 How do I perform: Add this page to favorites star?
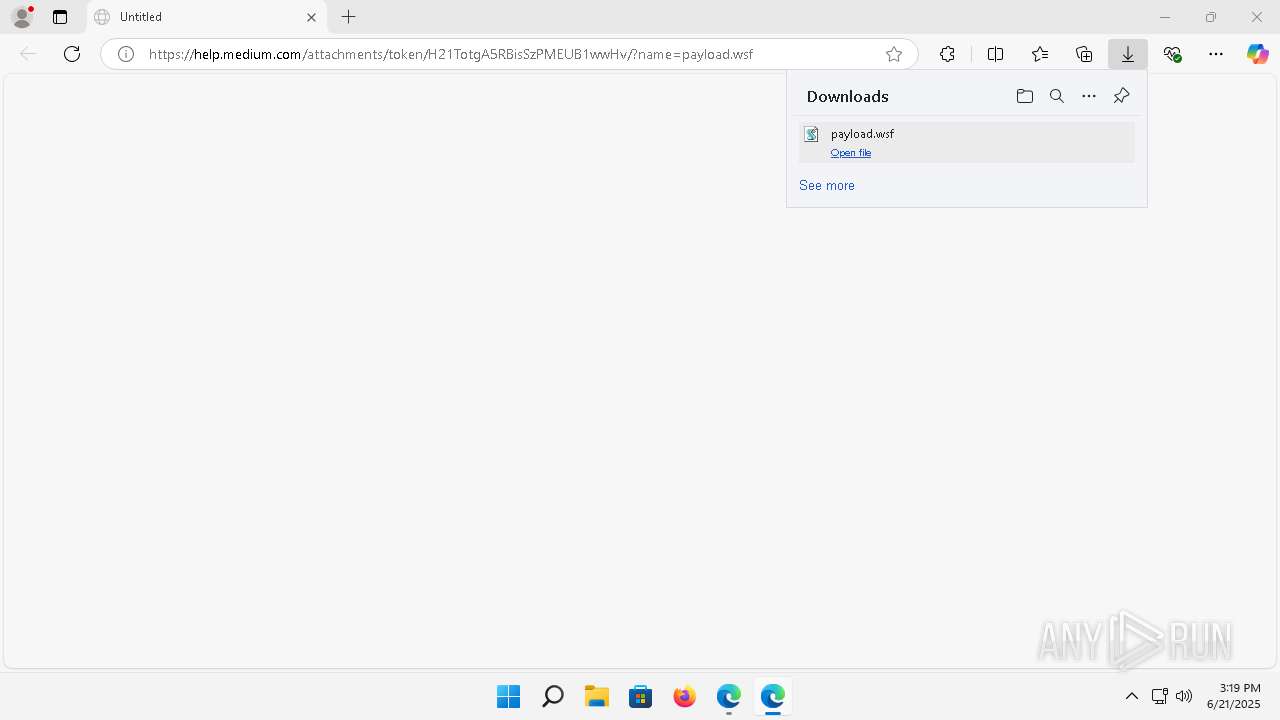(x=894, y=54)
